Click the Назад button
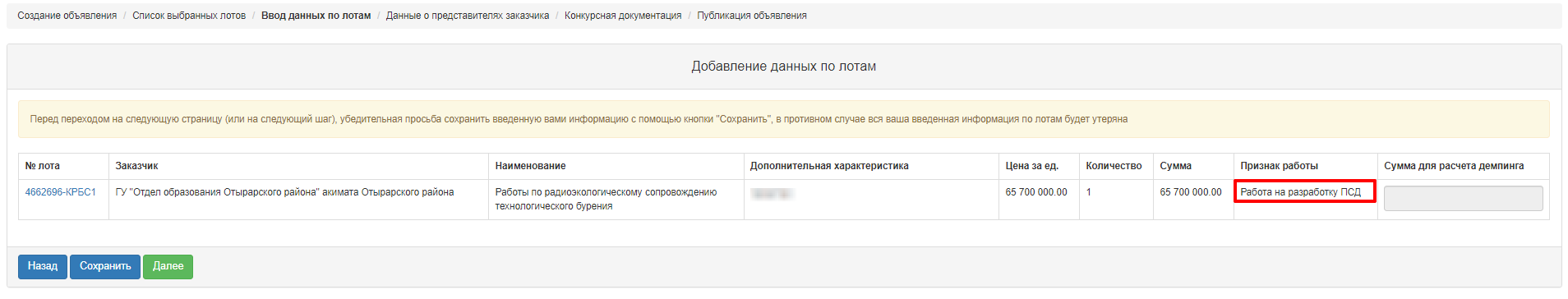This screenshot has height=299, width=1568. [x=43, y=266]
